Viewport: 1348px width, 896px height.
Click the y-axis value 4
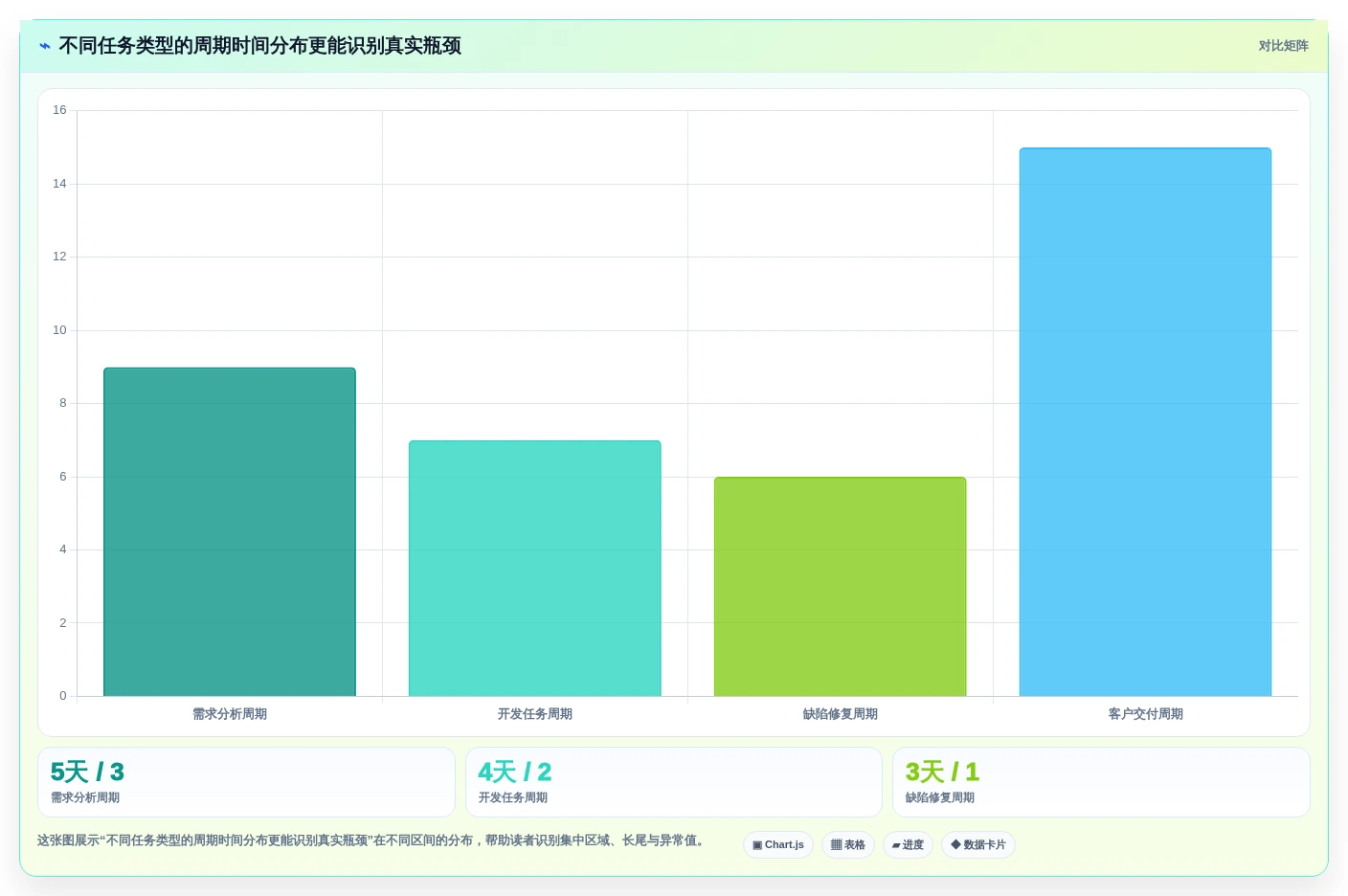[x=63, y=549]
